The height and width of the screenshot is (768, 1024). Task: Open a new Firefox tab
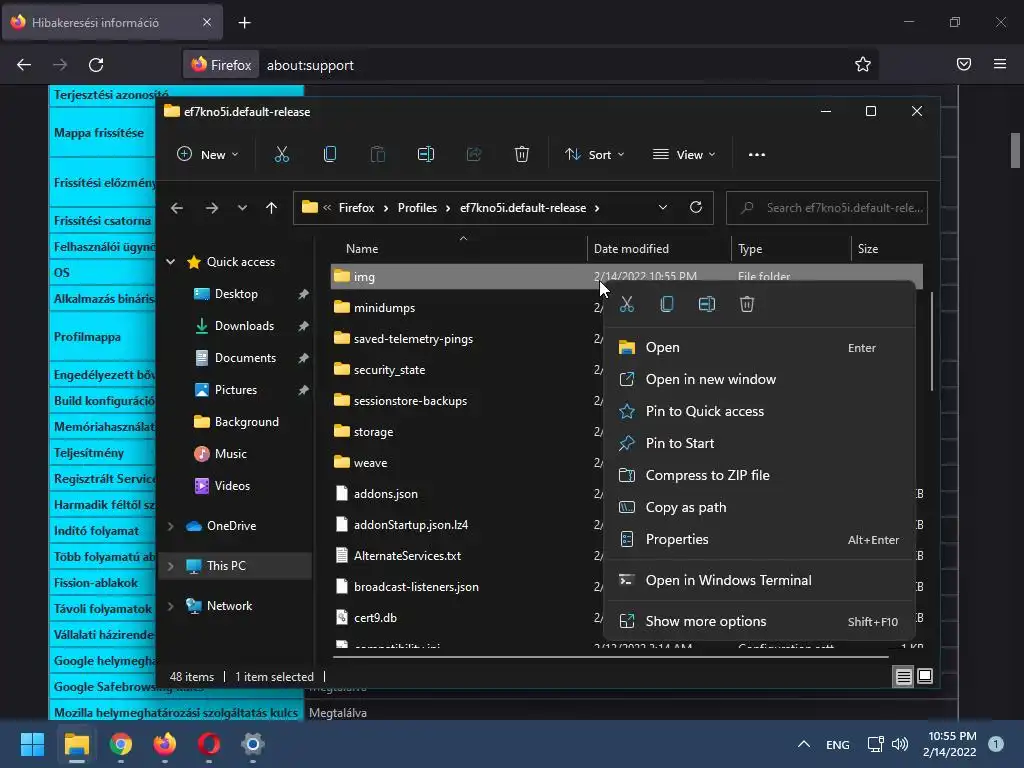[x=244, y=23]
